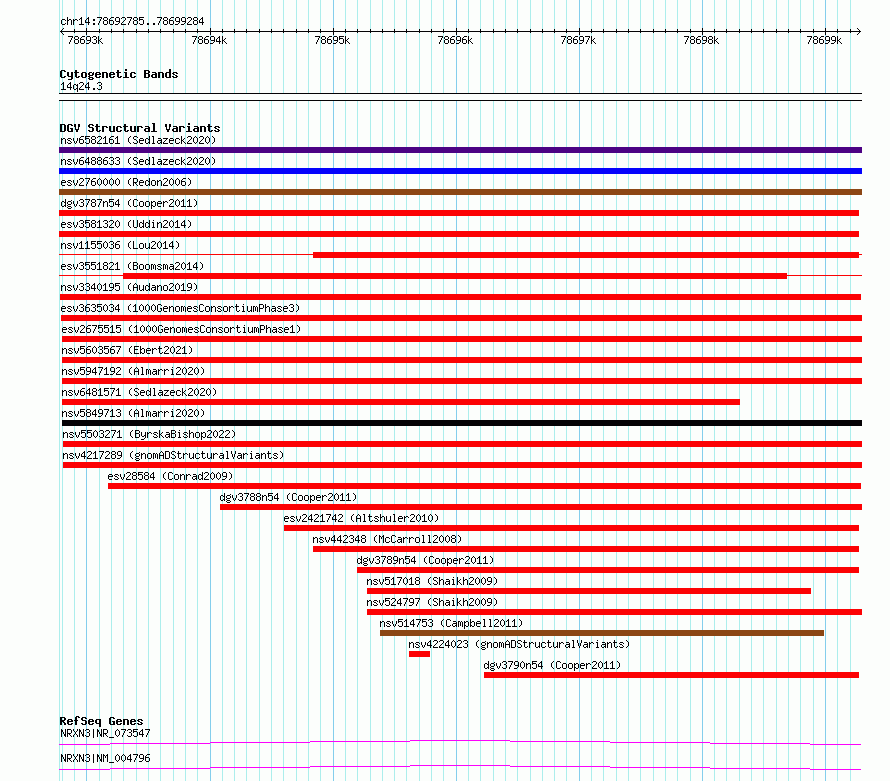This screenshot has width=890, height=781.
Task: Click the ruler's left arrowhead
Action: click(x=62, y=31)
